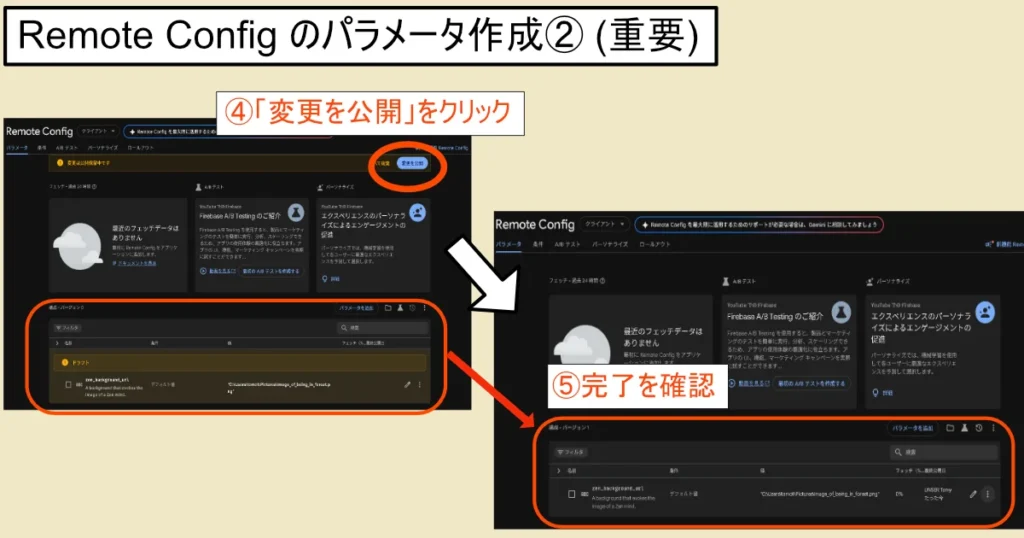Click parameter search field in step 4 screenshot

tap(383, 328)
